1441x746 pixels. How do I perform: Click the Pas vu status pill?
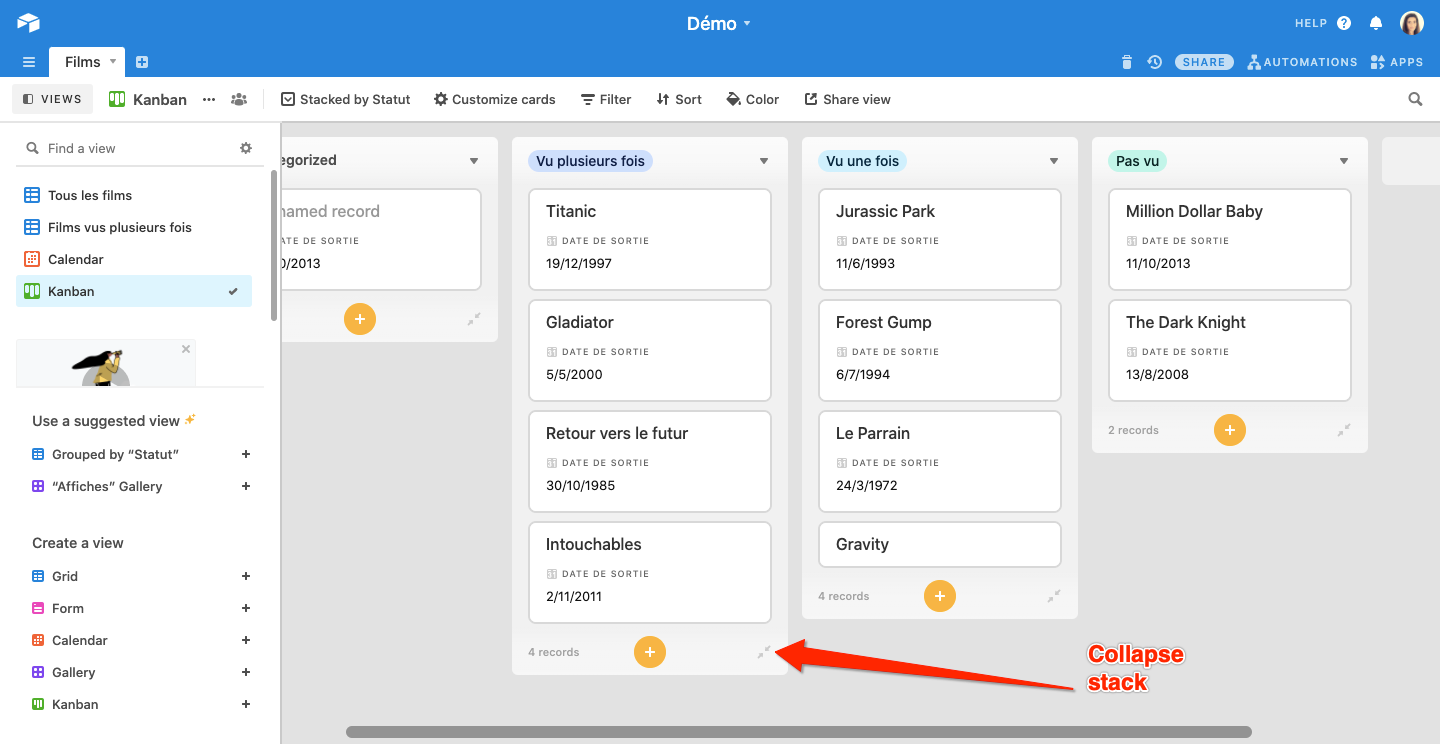point(1137,161)
